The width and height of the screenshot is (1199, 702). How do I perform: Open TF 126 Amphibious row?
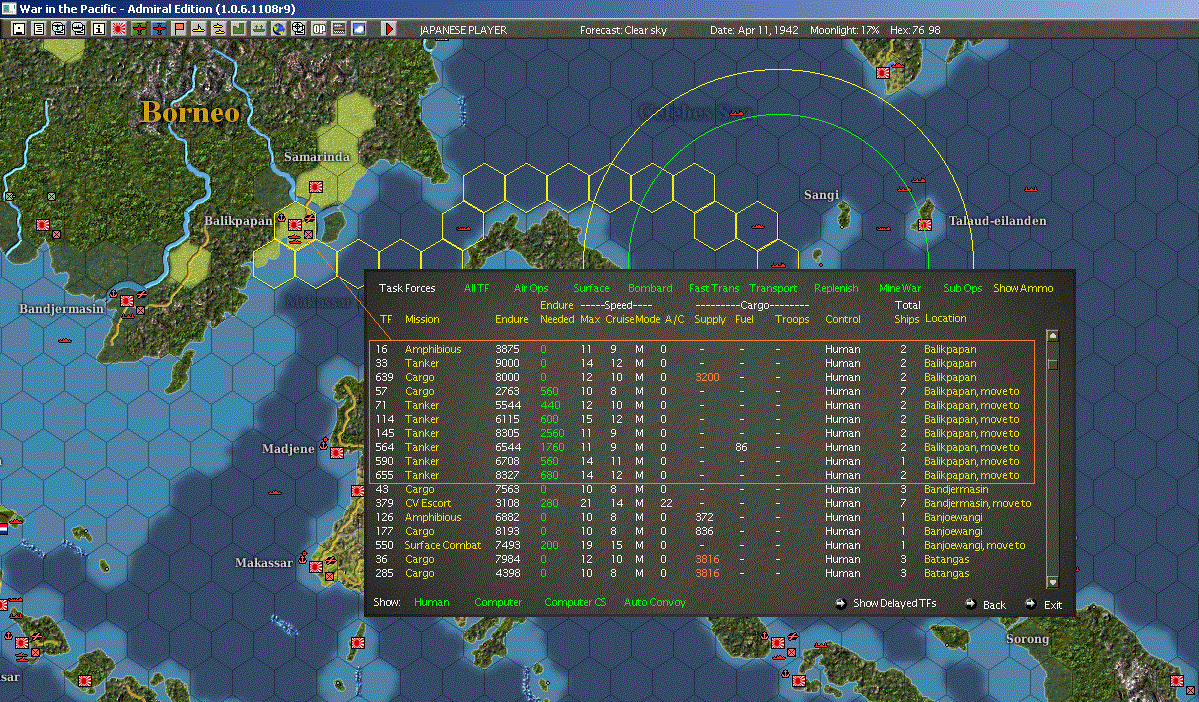click(702, 517)
